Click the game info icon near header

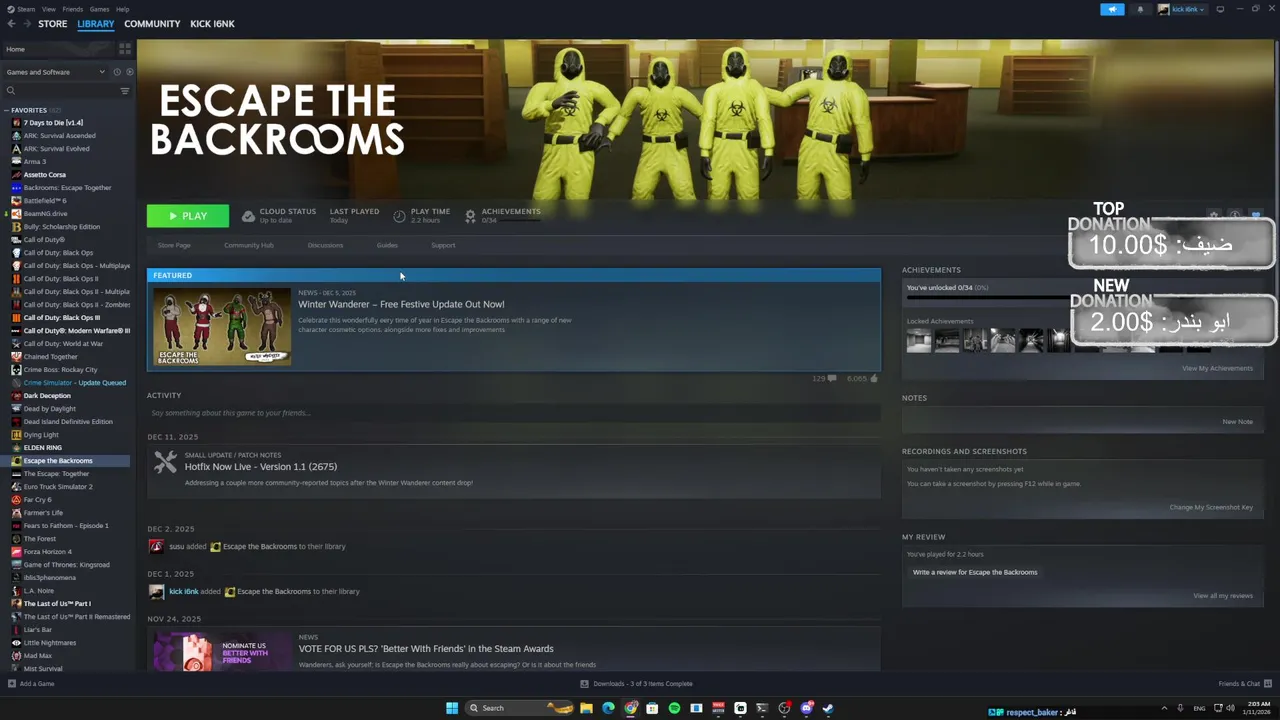click(1235, 215)
